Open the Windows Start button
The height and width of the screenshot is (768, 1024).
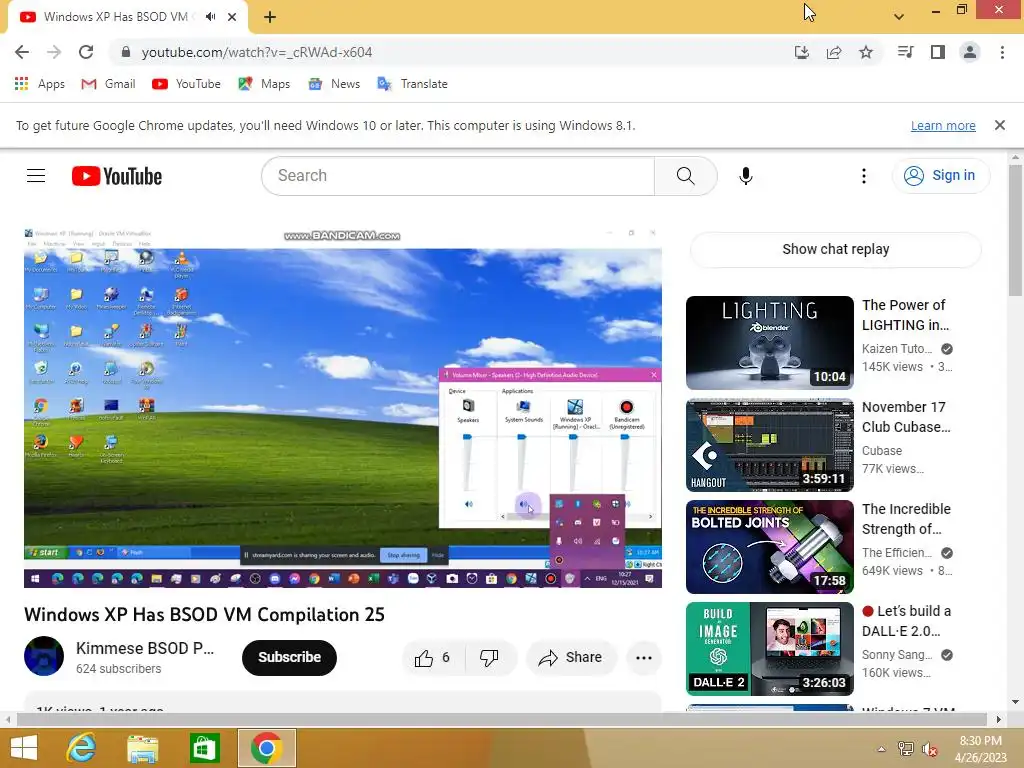24,748
